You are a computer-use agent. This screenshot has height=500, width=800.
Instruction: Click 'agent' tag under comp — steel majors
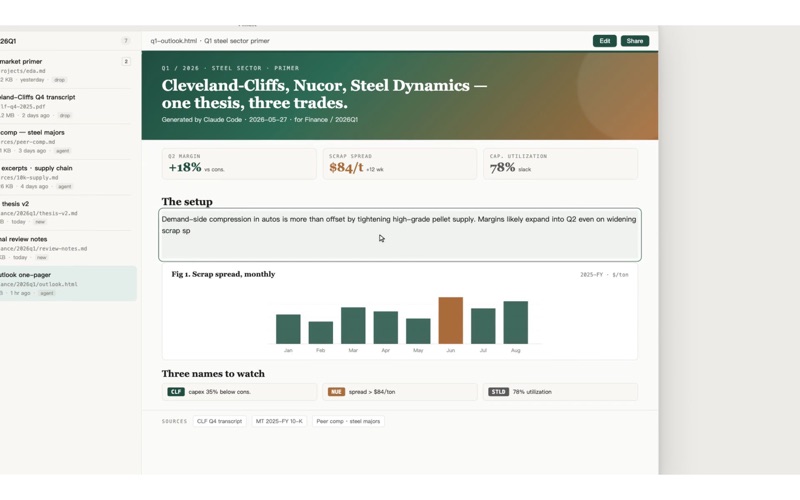tap(63, 151)
